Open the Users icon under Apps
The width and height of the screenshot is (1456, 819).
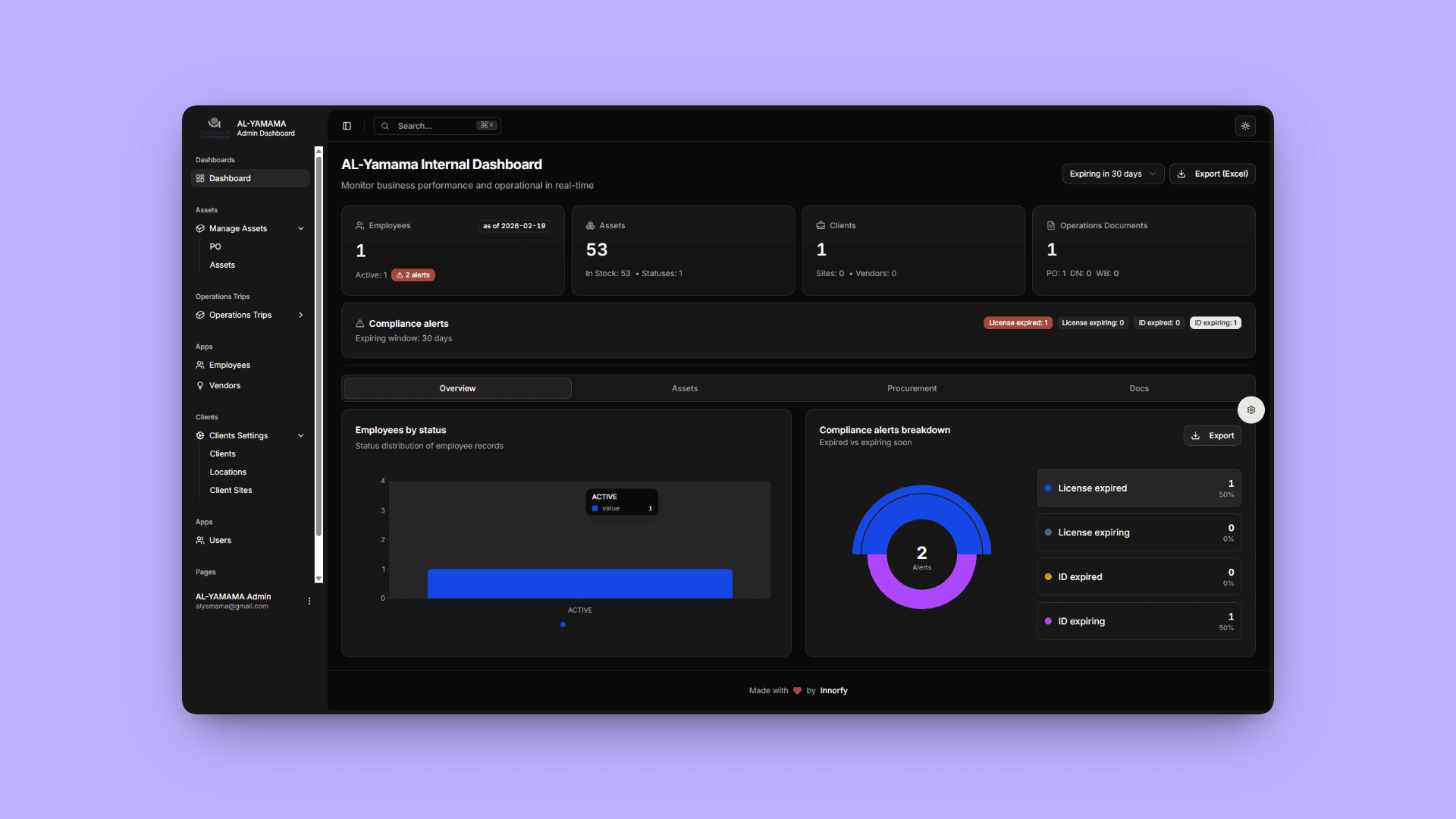point(199,540)
